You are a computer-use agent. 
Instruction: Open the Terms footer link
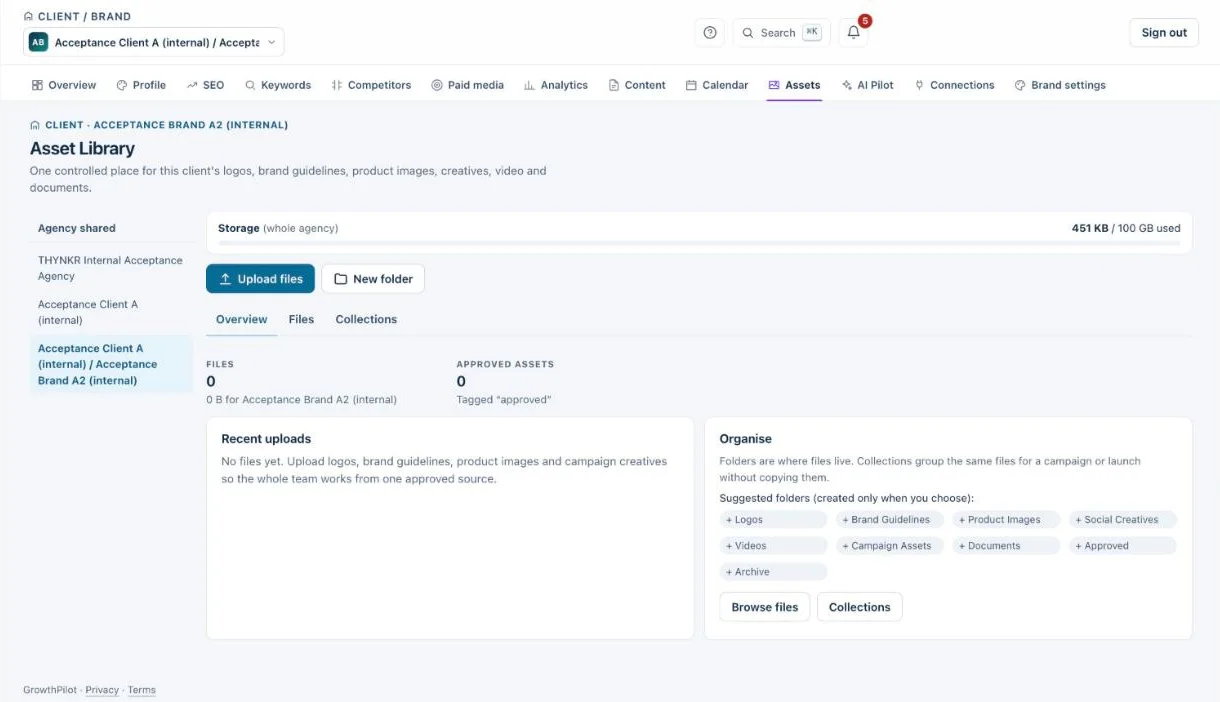click(142, 690)
